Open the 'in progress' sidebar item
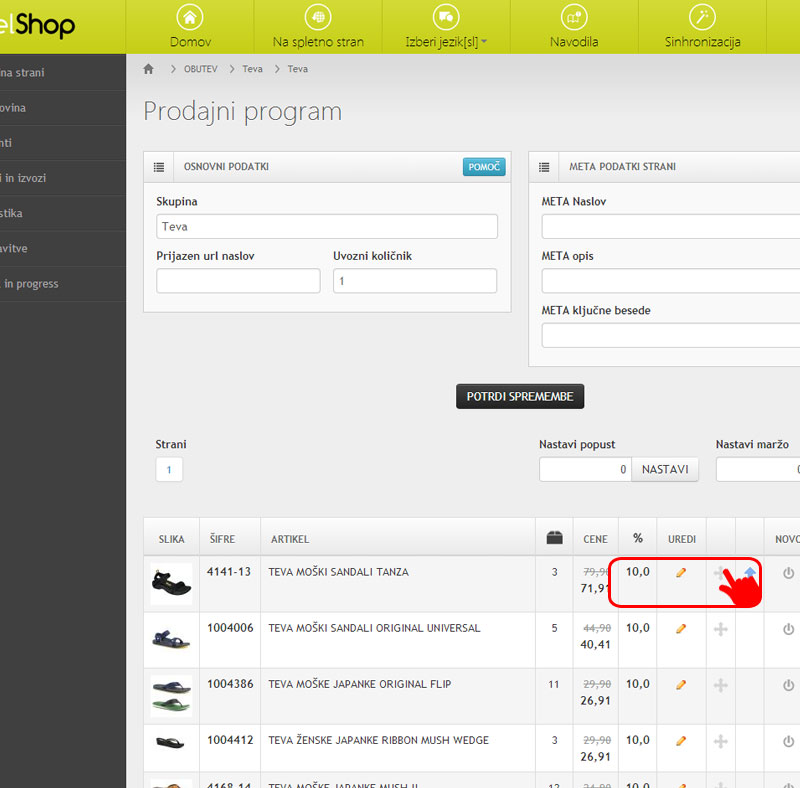This screenshot has height=788, width=800. 63,284
